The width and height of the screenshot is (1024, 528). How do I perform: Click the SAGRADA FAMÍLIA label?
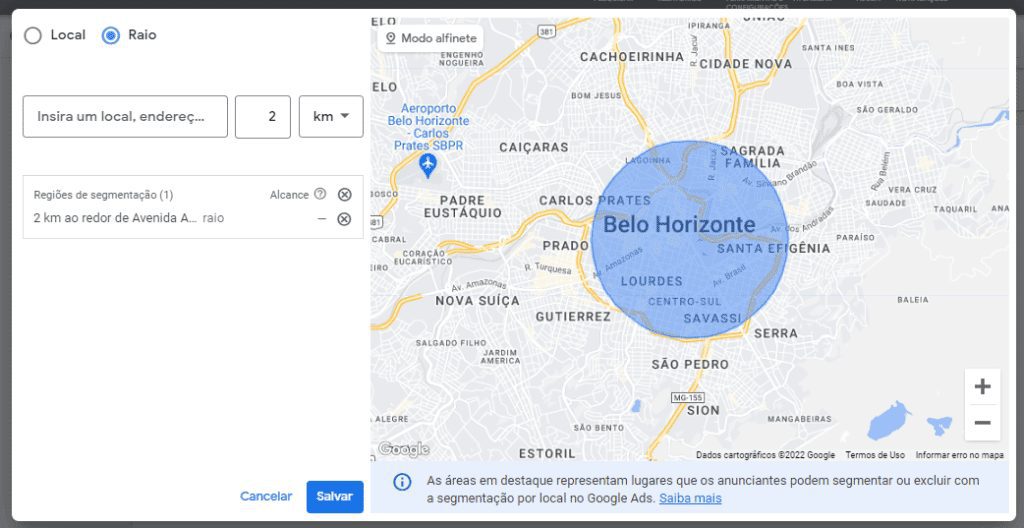click(x=752, y=157)
